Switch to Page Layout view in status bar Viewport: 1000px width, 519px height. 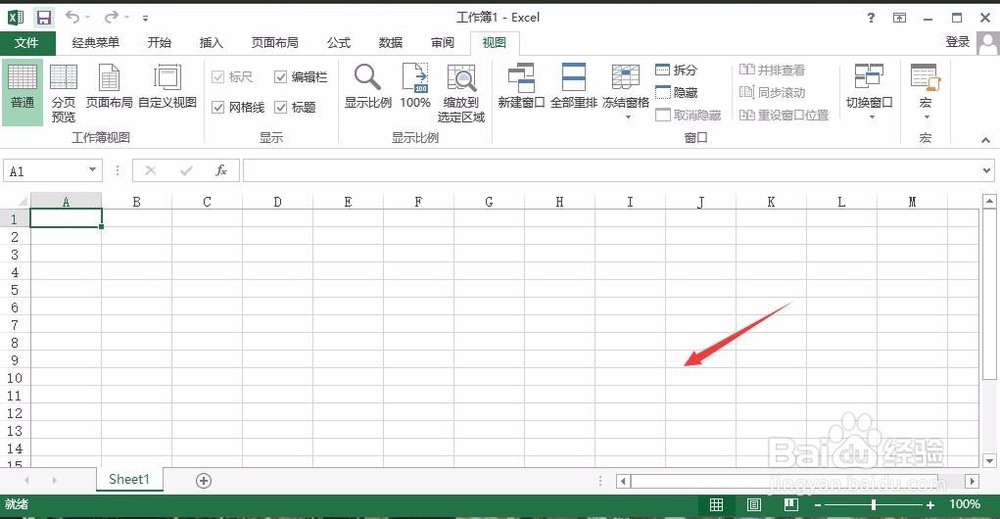[754, 505]
